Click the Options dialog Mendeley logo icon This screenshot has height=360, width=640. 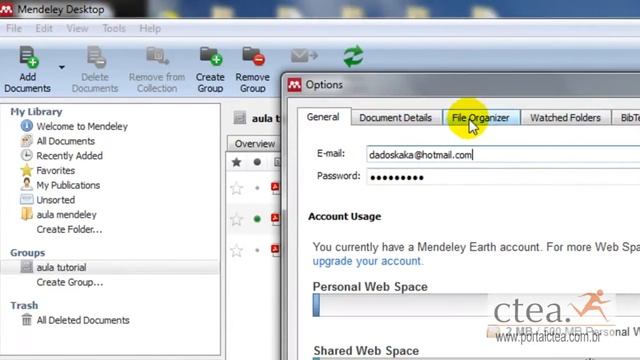point(294,85)
